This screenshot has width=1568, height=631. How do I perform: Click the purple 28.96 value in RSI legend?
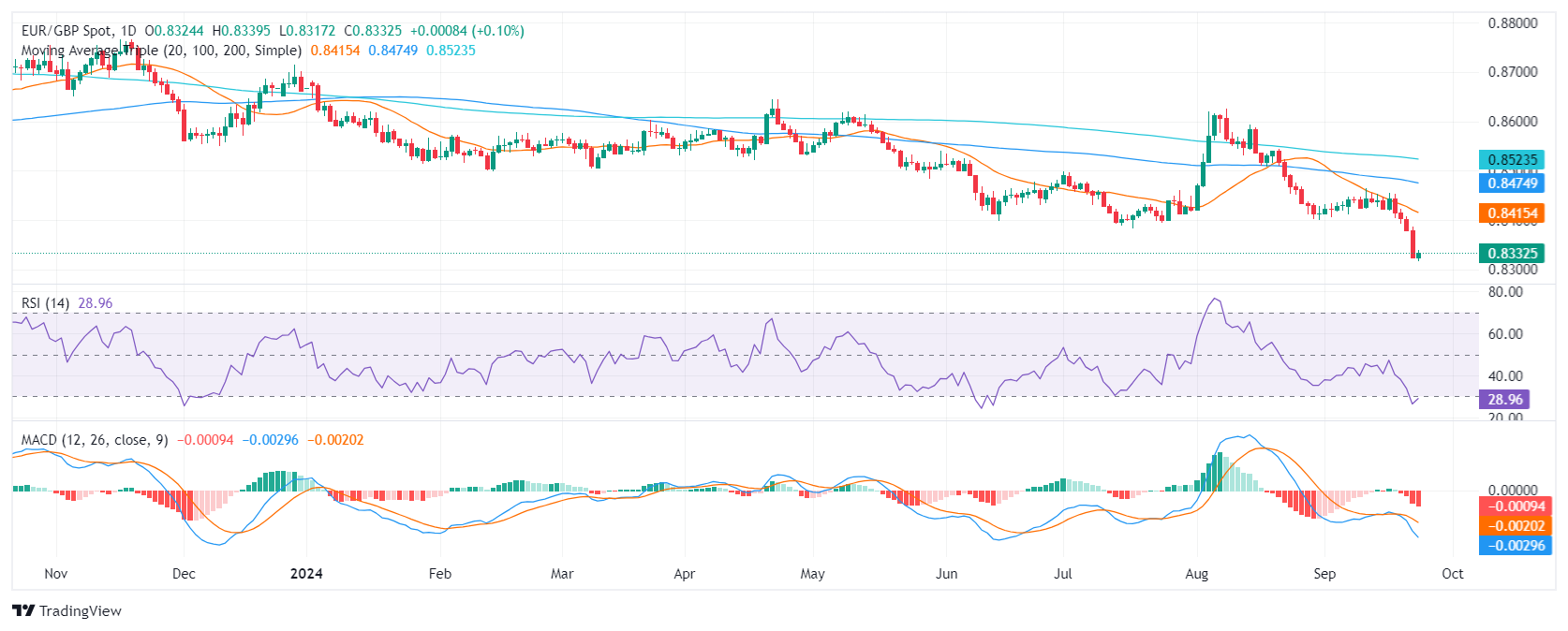point(95,303)
